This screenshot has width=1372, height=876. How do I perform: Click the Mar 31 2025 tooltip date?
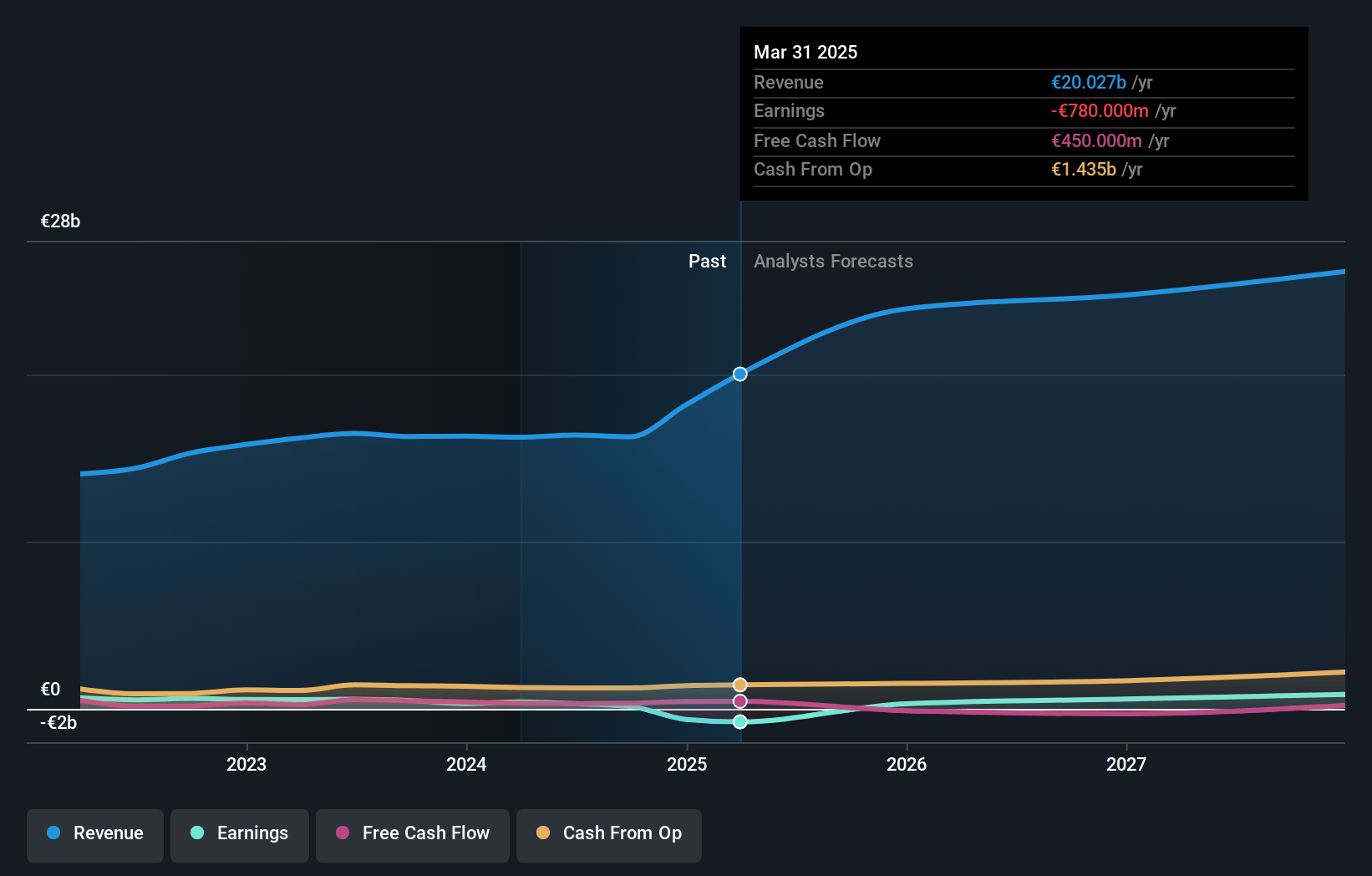coord(805,52)
